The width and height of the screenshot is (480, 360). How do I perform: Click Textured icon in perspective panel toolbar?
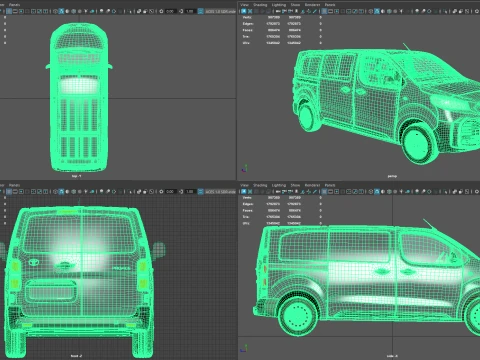395,11
